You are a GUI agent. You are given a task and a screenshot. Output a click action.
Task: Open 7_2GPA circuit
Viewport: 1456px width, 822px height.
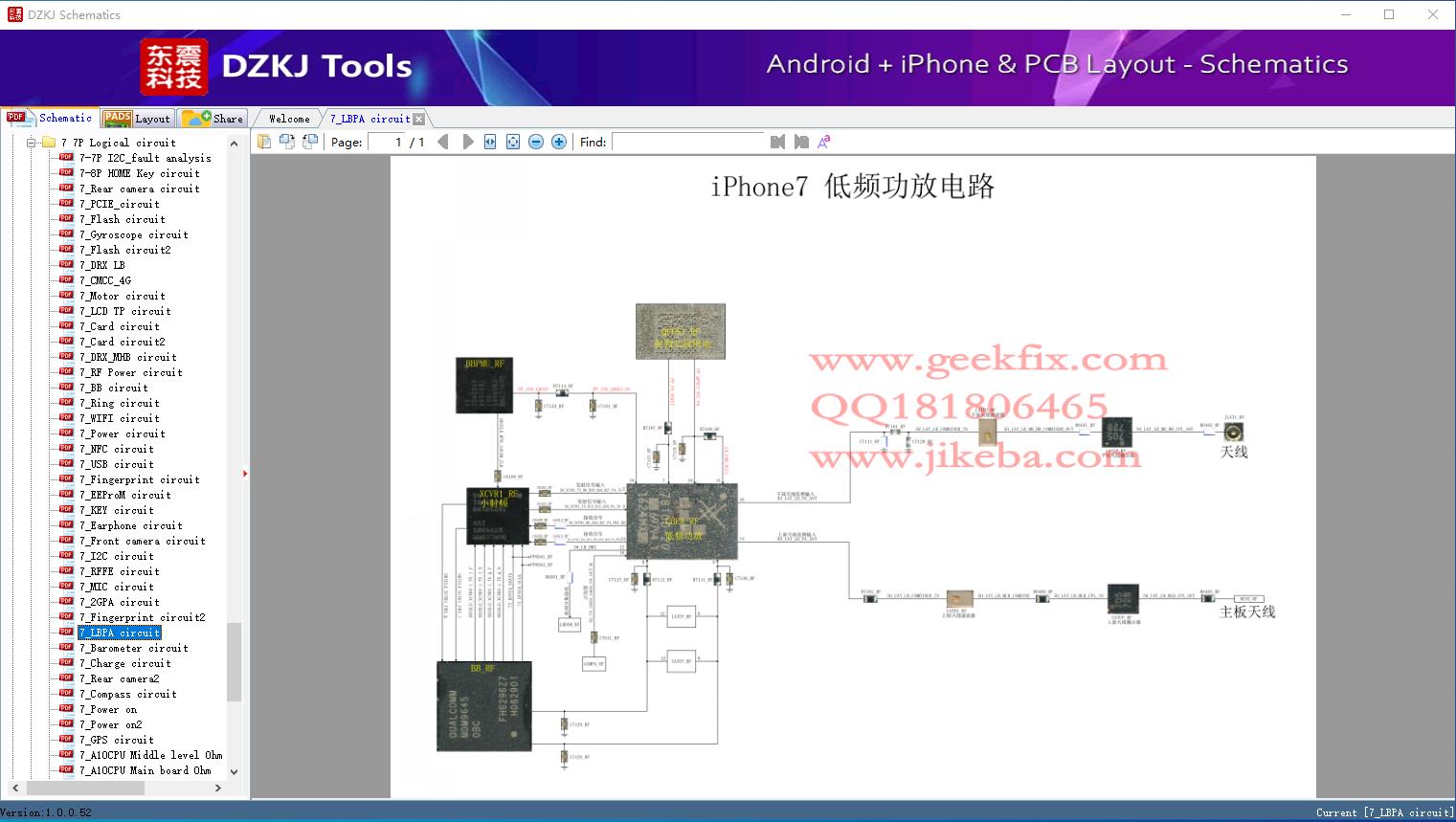click(x=120, y=602)
